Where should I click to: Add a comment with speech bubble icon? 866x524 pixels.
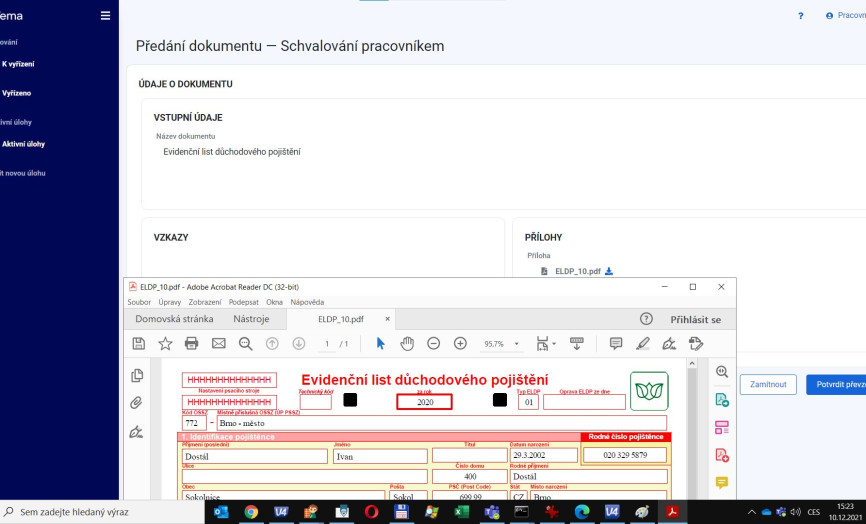point(616,343)
